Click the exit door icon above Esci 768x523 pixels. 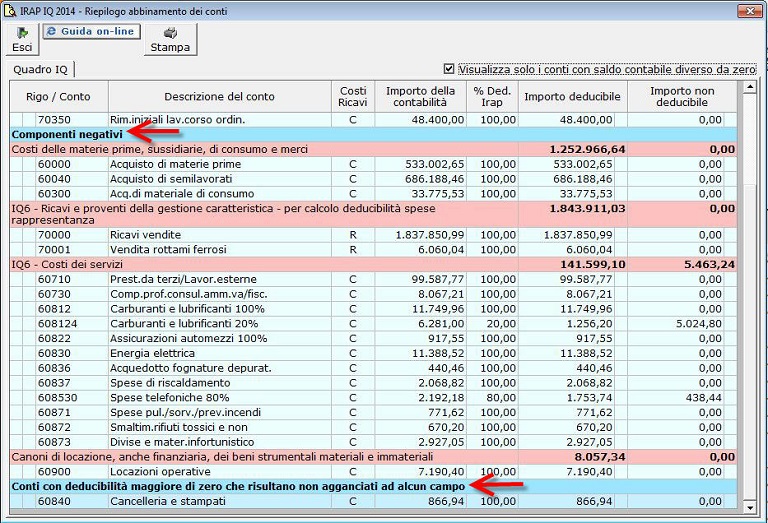22,33
